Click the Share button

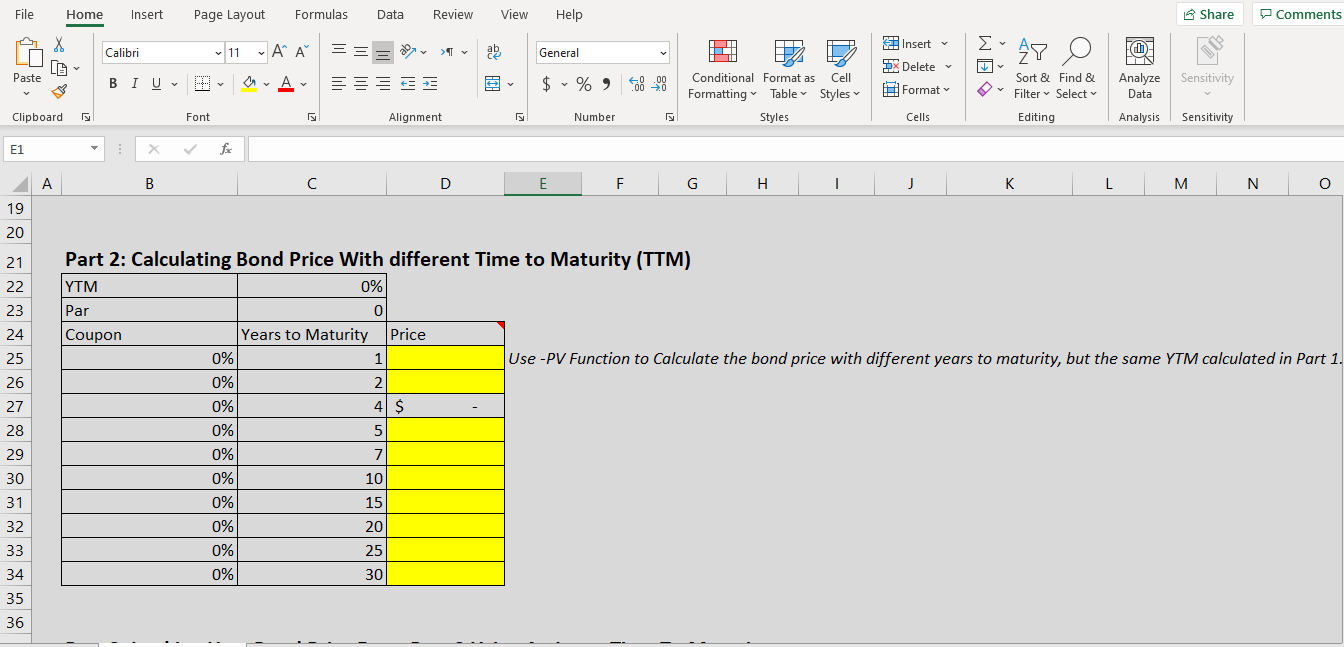[x=1210, y=14]
